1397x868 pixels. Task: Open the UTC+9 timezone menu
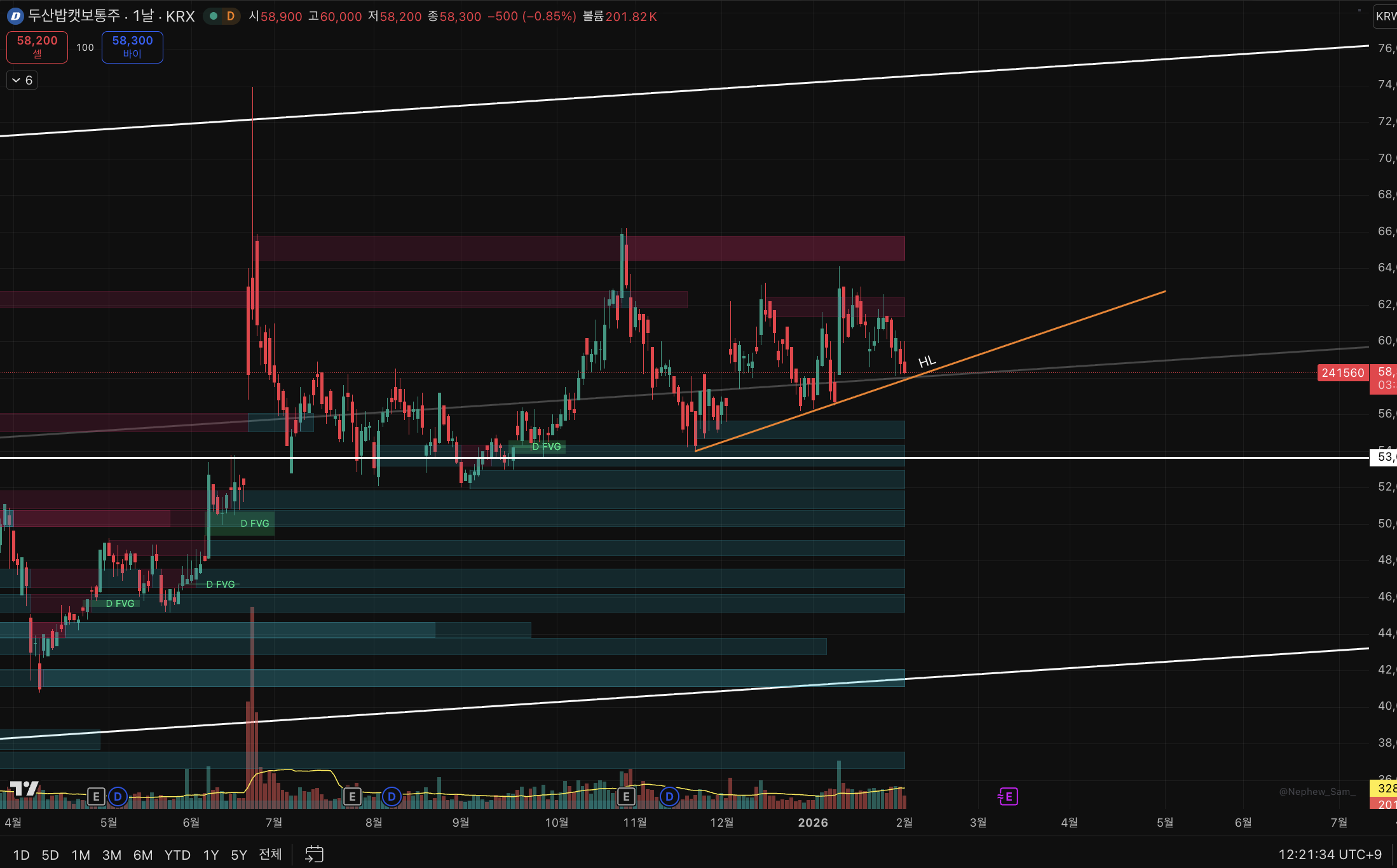[1330, 855]
